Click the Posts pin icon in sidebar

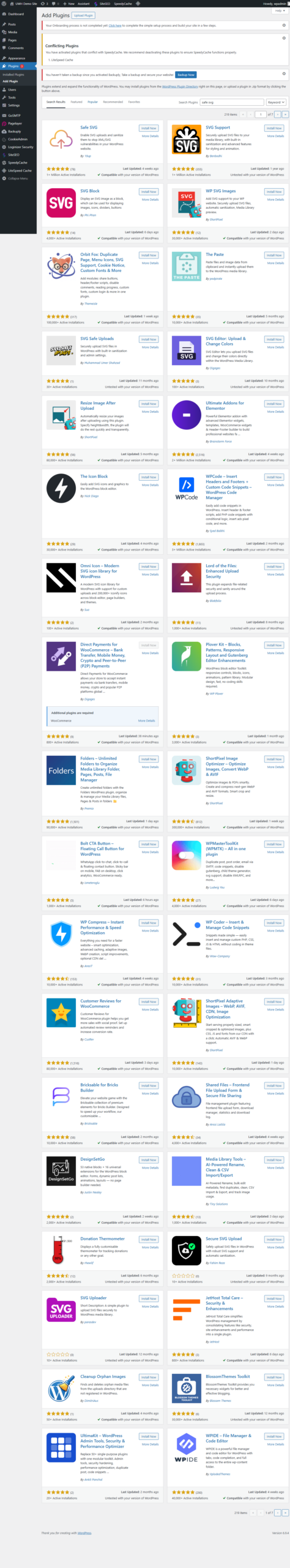[x=4, y=24]
